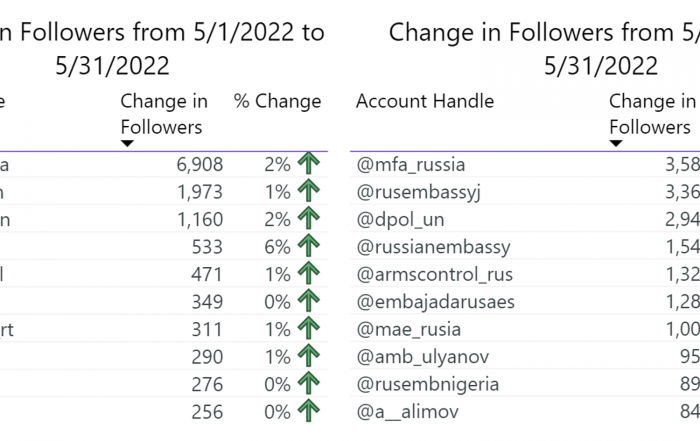Screen dimensions: 700x441
Task: Select the @russianembassy handle cell
Action: coord(433,247)
